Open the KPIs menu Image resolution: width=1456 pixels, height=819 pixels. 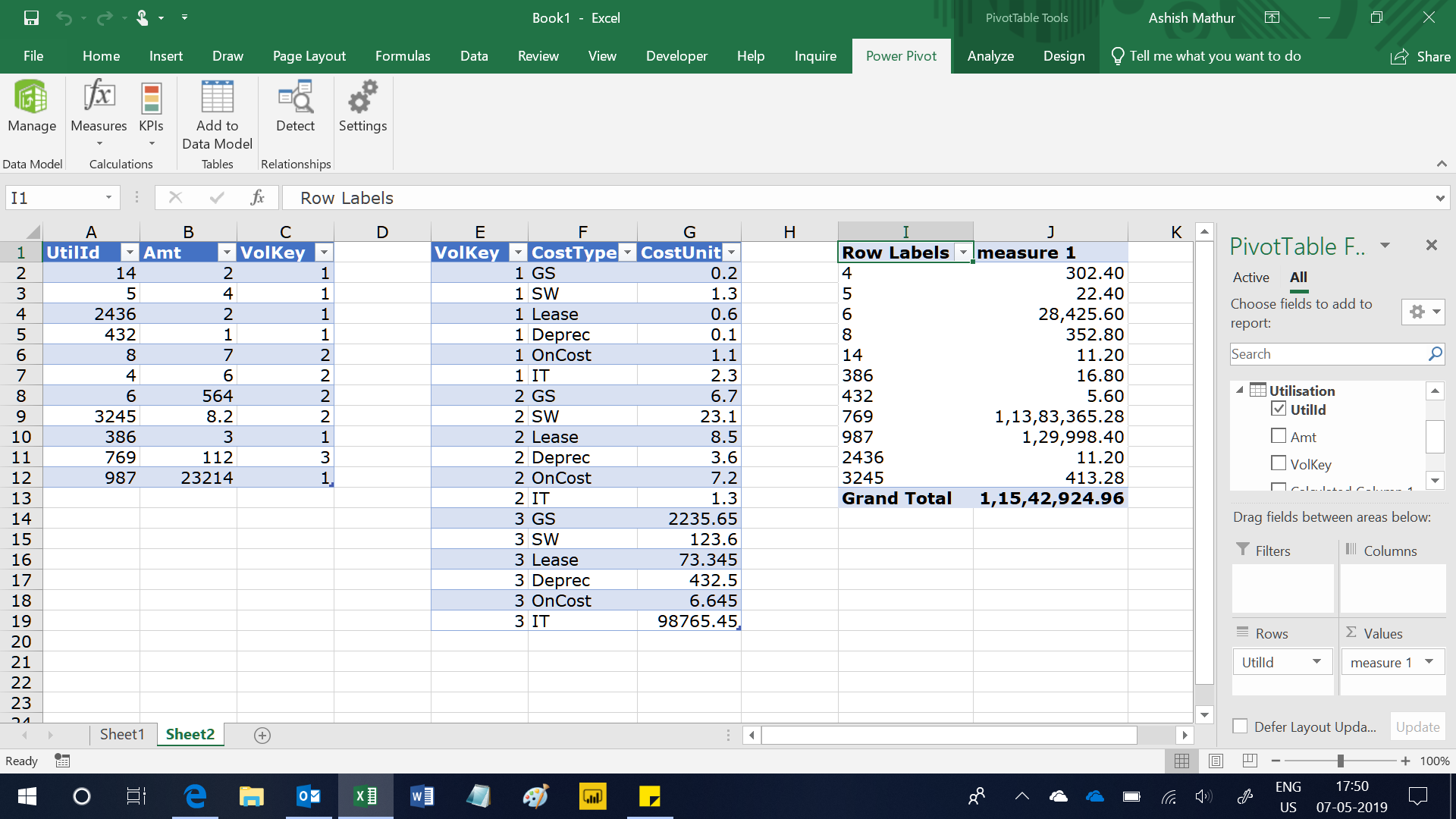click(151, 114)
